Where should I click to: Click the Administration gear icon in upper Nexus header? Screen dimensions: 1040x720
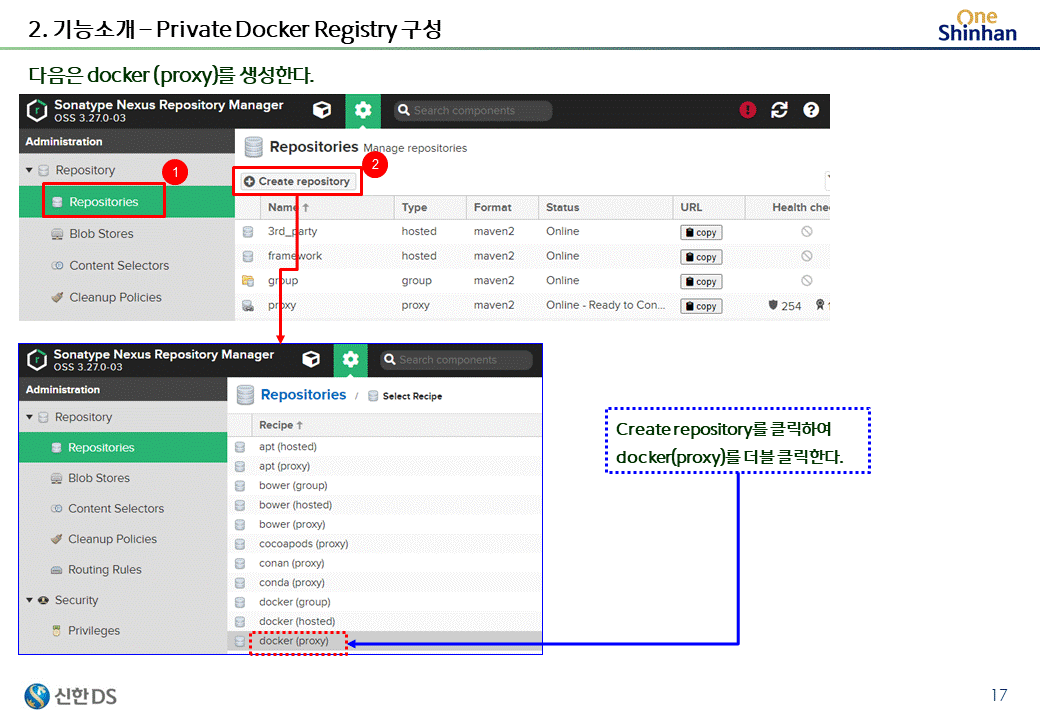pyautogui.click(x=363, y=110)
